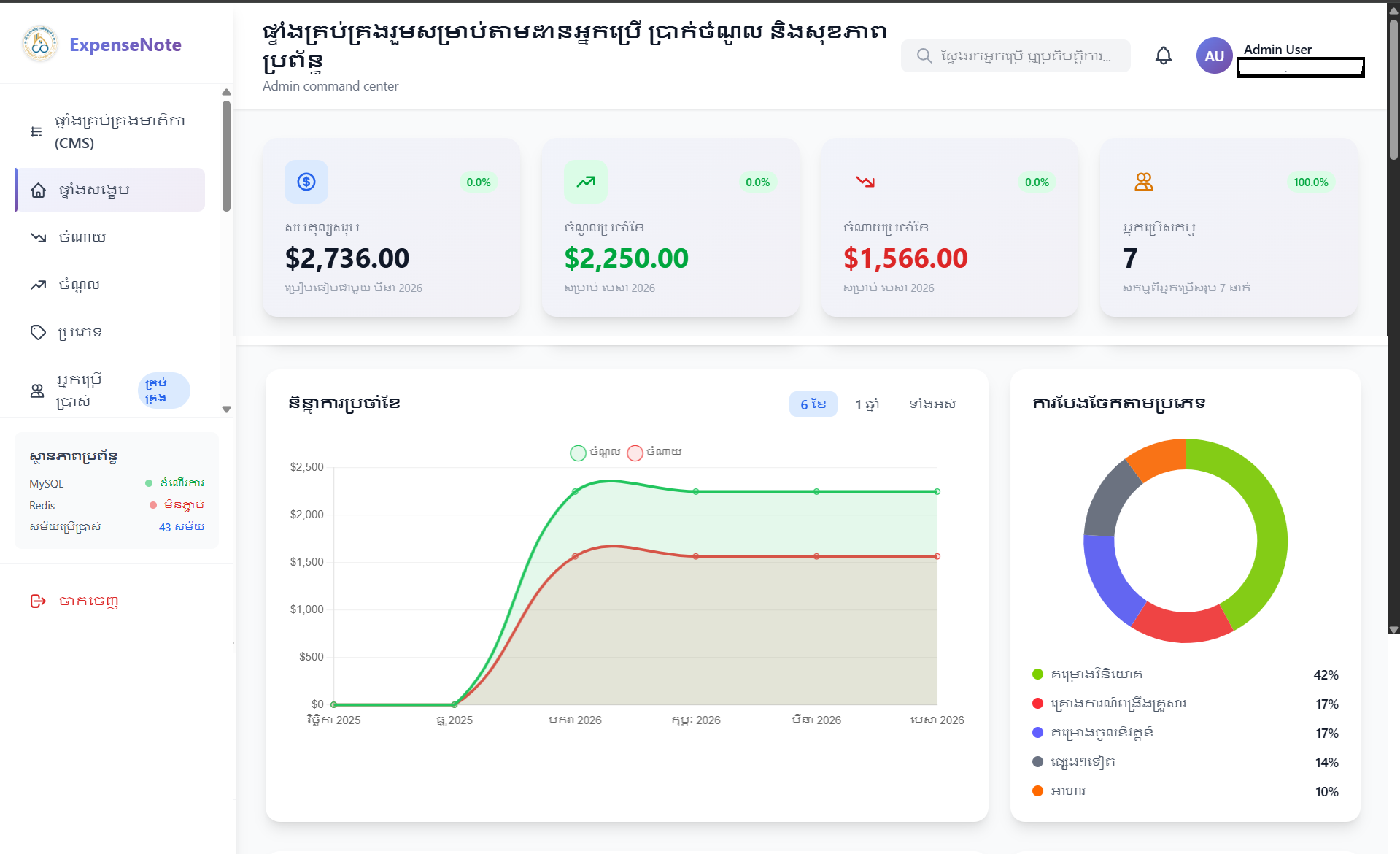Image resolution: width=1400 pixels, height=854 pixels.
Task: Show the all-time chart range
Action: pos(932,404)
